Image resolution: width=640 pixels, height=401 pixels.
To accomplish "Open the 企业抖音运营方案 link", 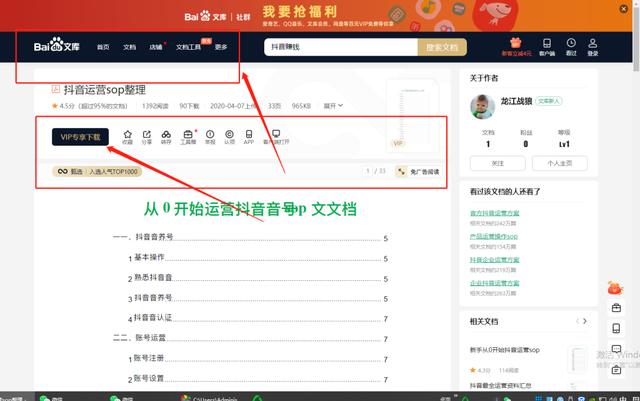I will point(494,283).
